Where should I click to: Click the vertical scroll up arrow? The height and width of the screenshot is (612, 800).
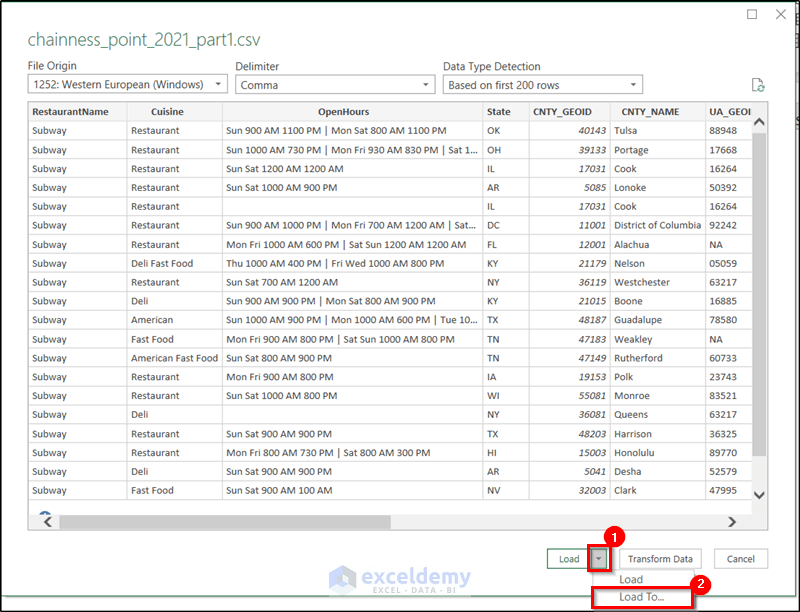tap(759, 122)
